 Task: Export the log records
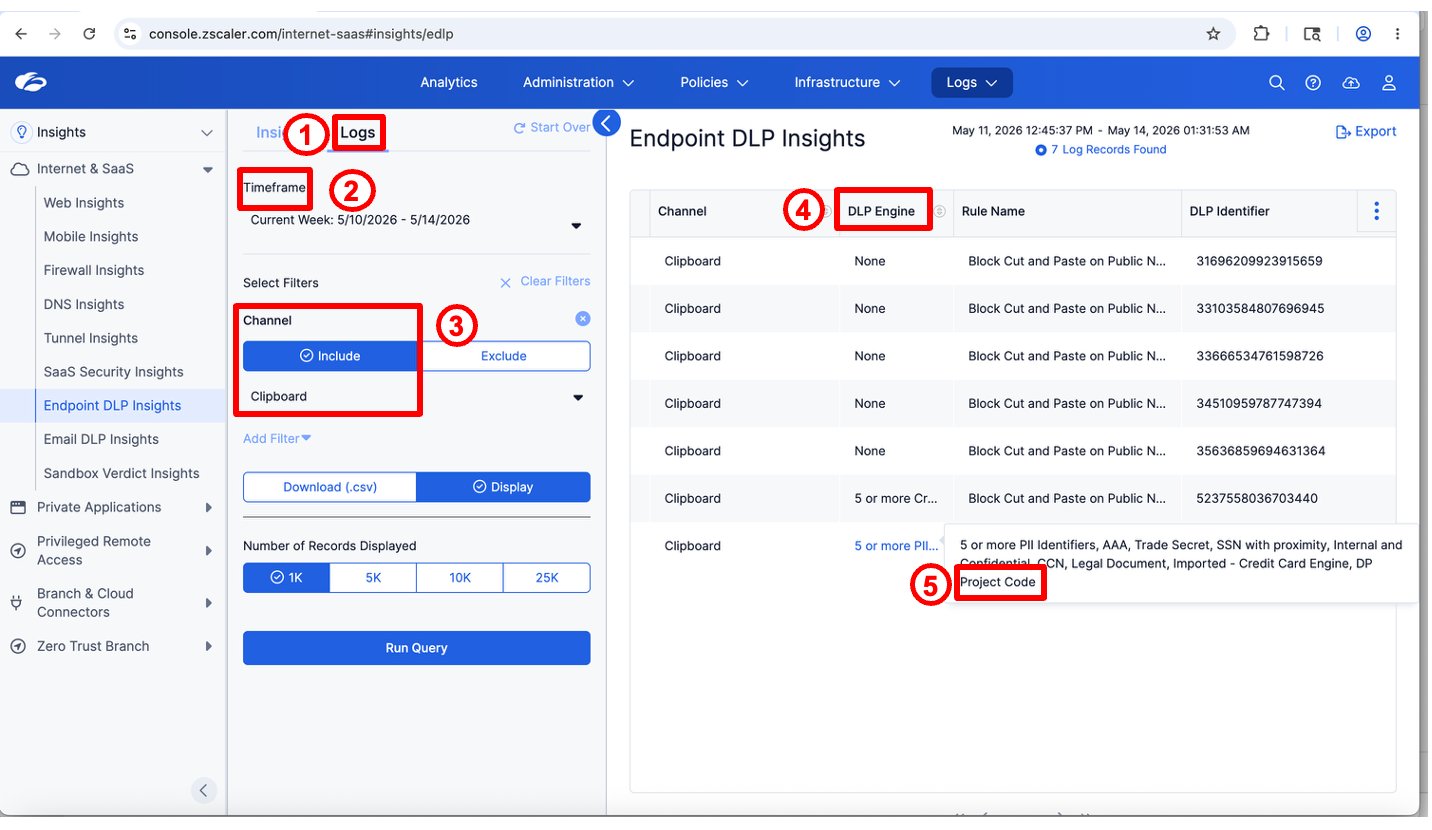pyautogui.click(x=1366, y=131)
